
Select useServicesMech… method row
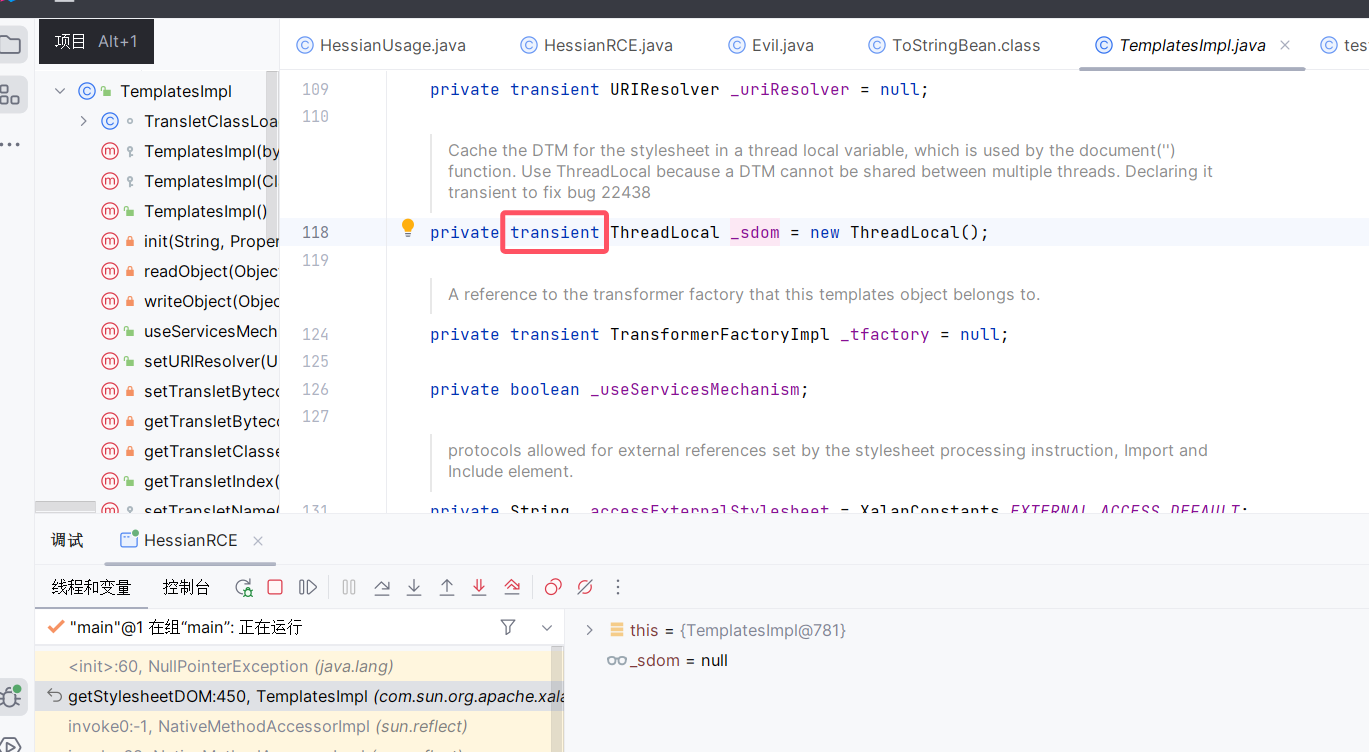(190, 331)
